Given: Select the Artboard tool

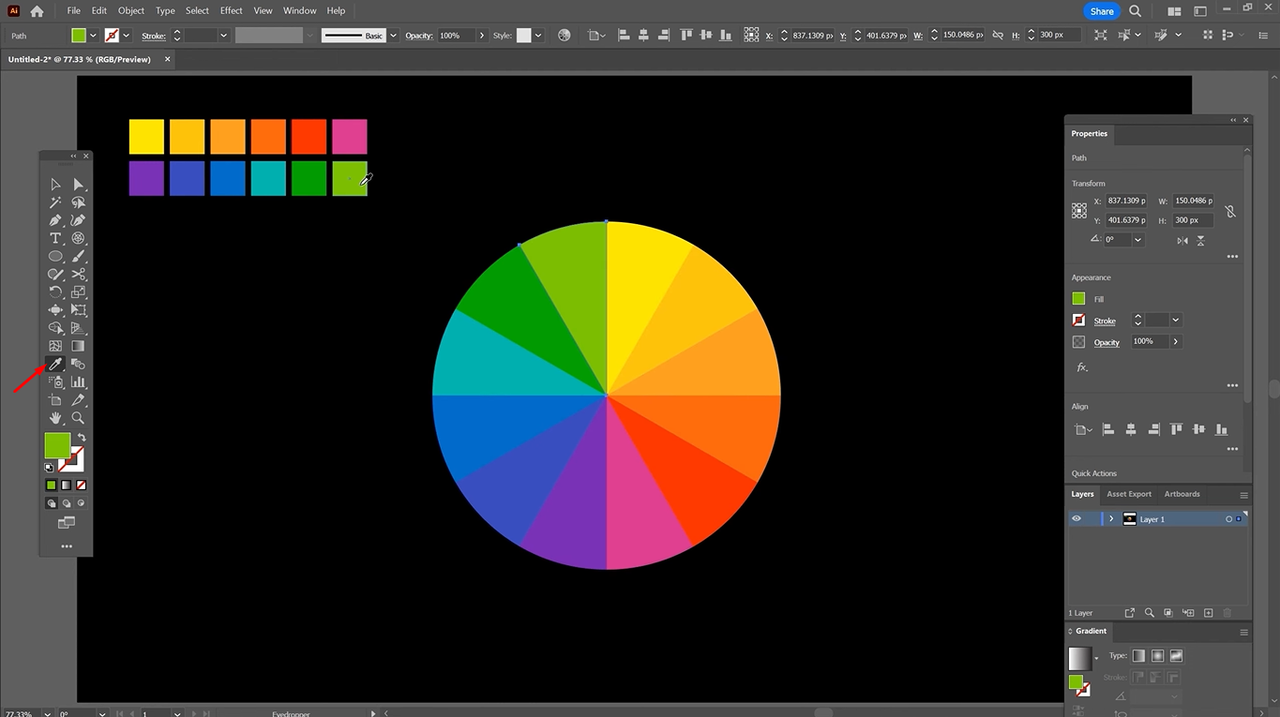Looking at the screenshot, I should click(55, 400).
